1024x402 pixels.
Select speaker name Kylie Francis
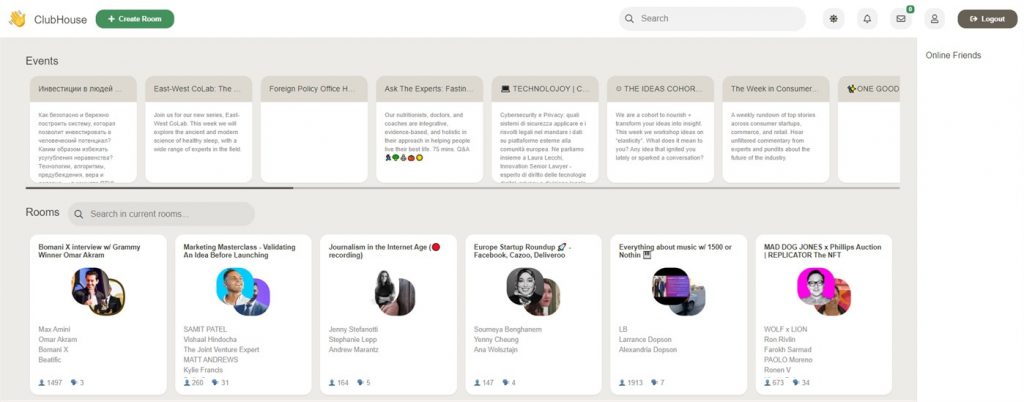[205, 370]
